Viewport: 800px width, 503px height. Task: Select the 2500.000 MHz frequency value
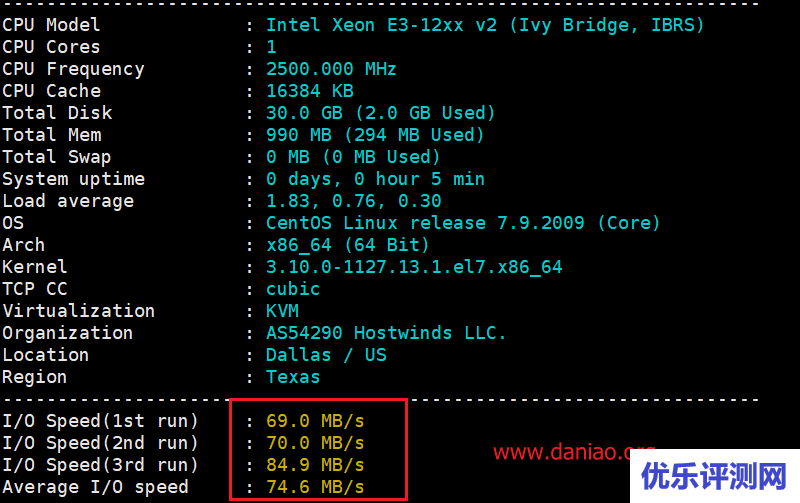[331, 69]
